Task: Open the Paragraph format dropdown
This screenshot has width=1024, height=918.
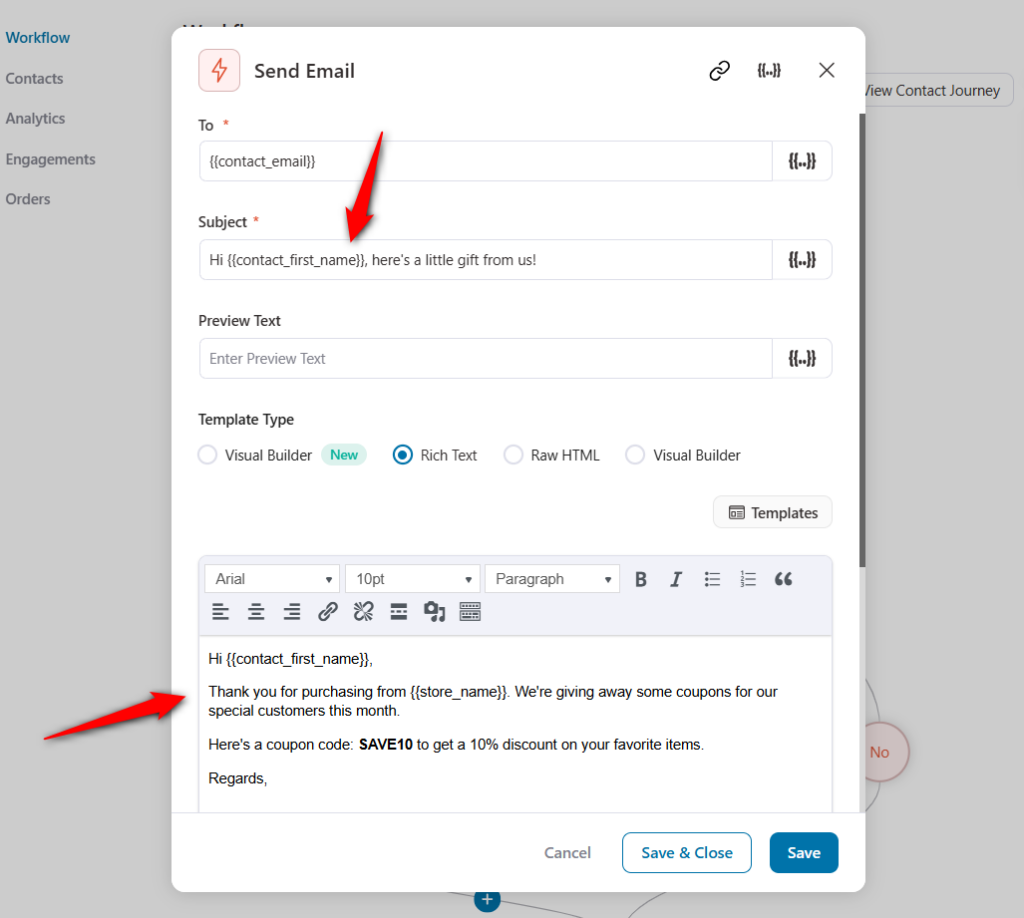Action: coord(552,579)
